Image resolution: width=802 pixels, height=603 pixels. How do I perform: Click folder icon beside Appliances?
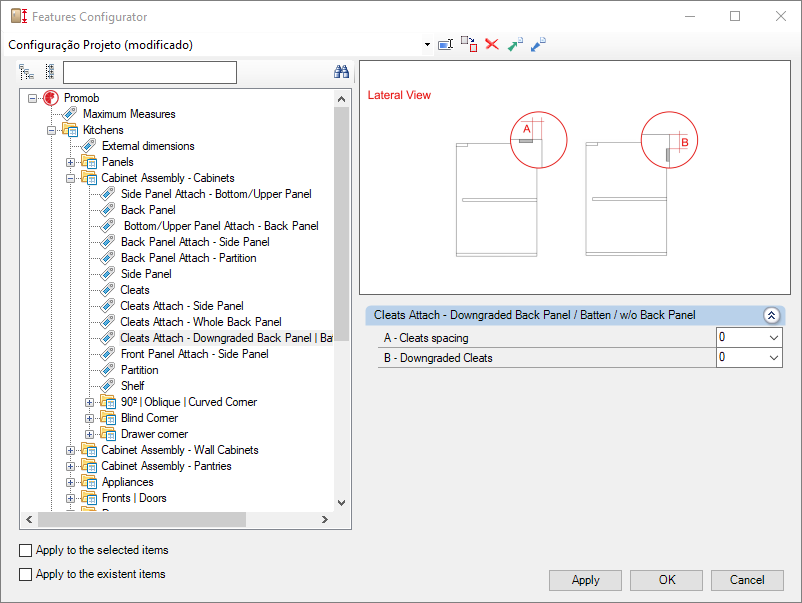89,482
